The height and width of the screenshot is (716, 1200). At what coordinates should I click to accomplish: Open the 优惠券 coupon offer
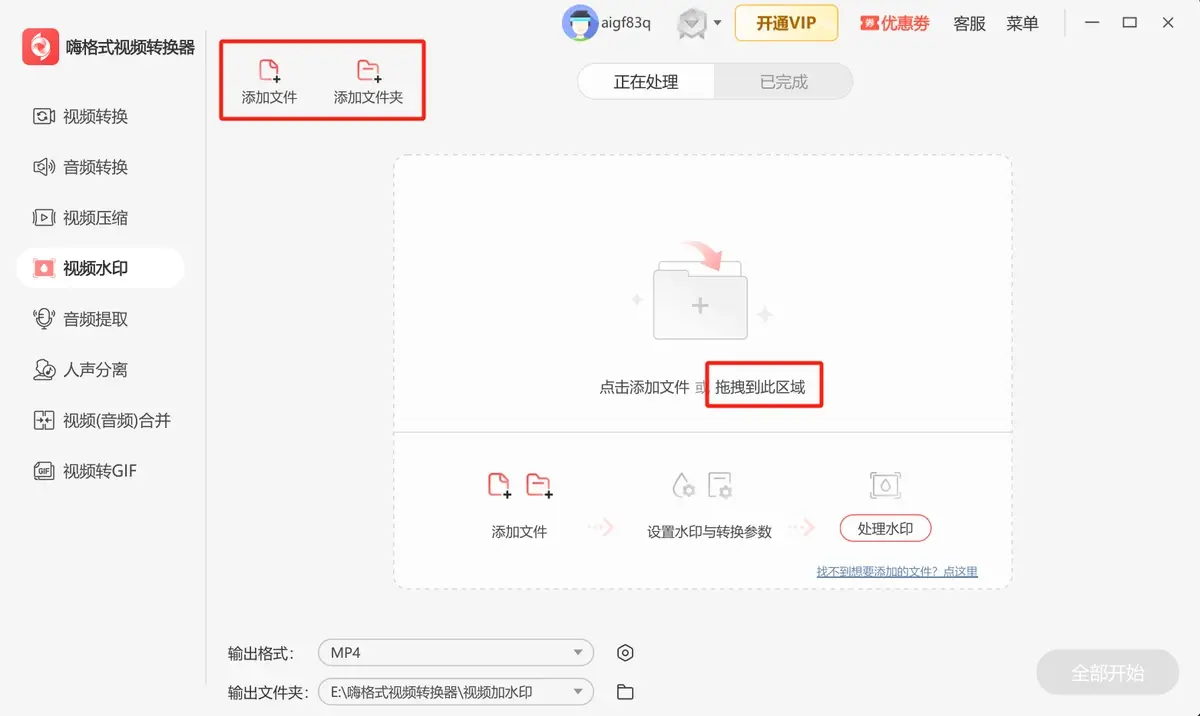[895, 23]
